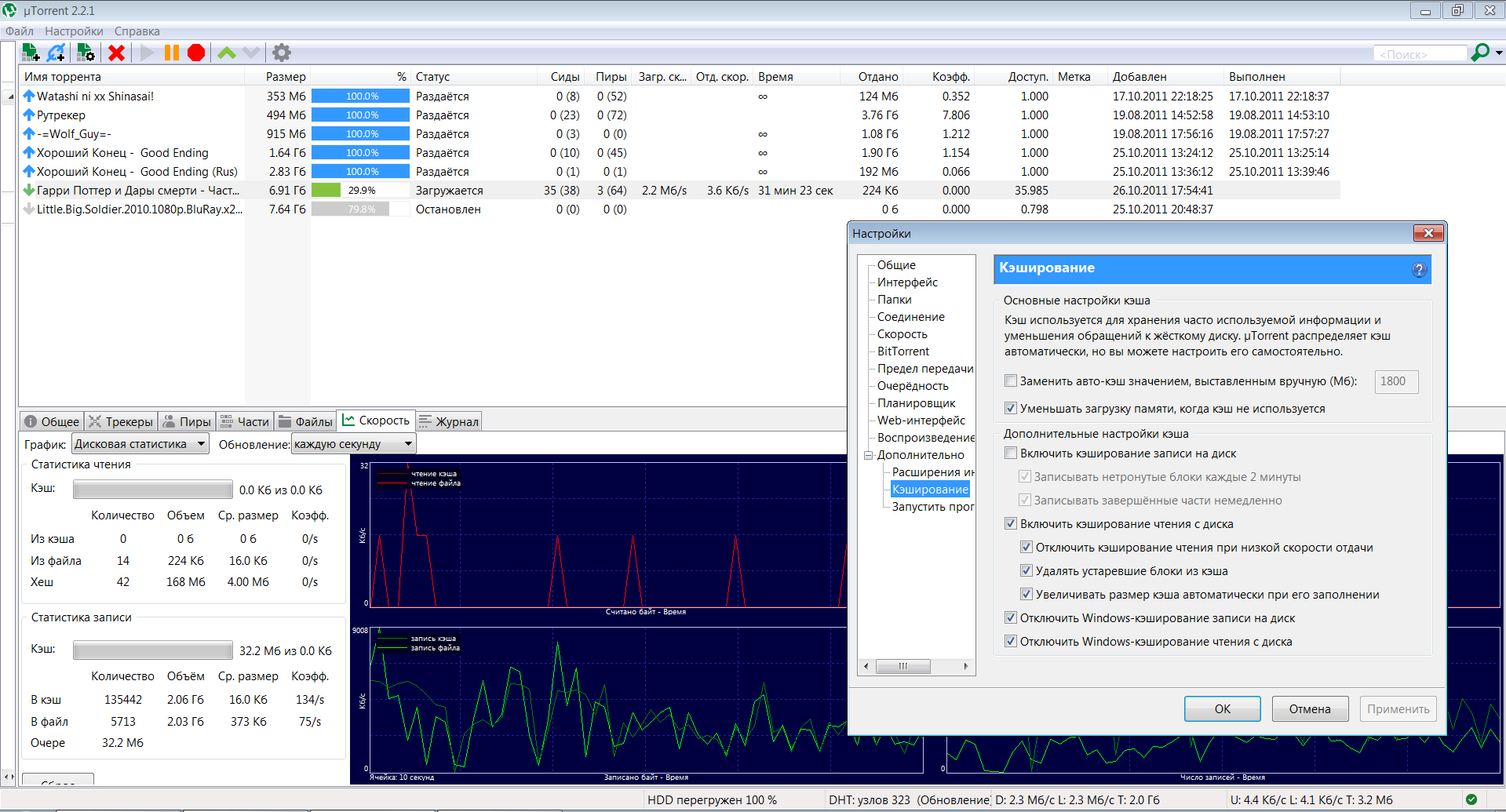Uncheck Отключить Windows-кэширование чтения с диска
Image resolution: width=1506 pixels, height=812 pixels.
(1011, 641)
